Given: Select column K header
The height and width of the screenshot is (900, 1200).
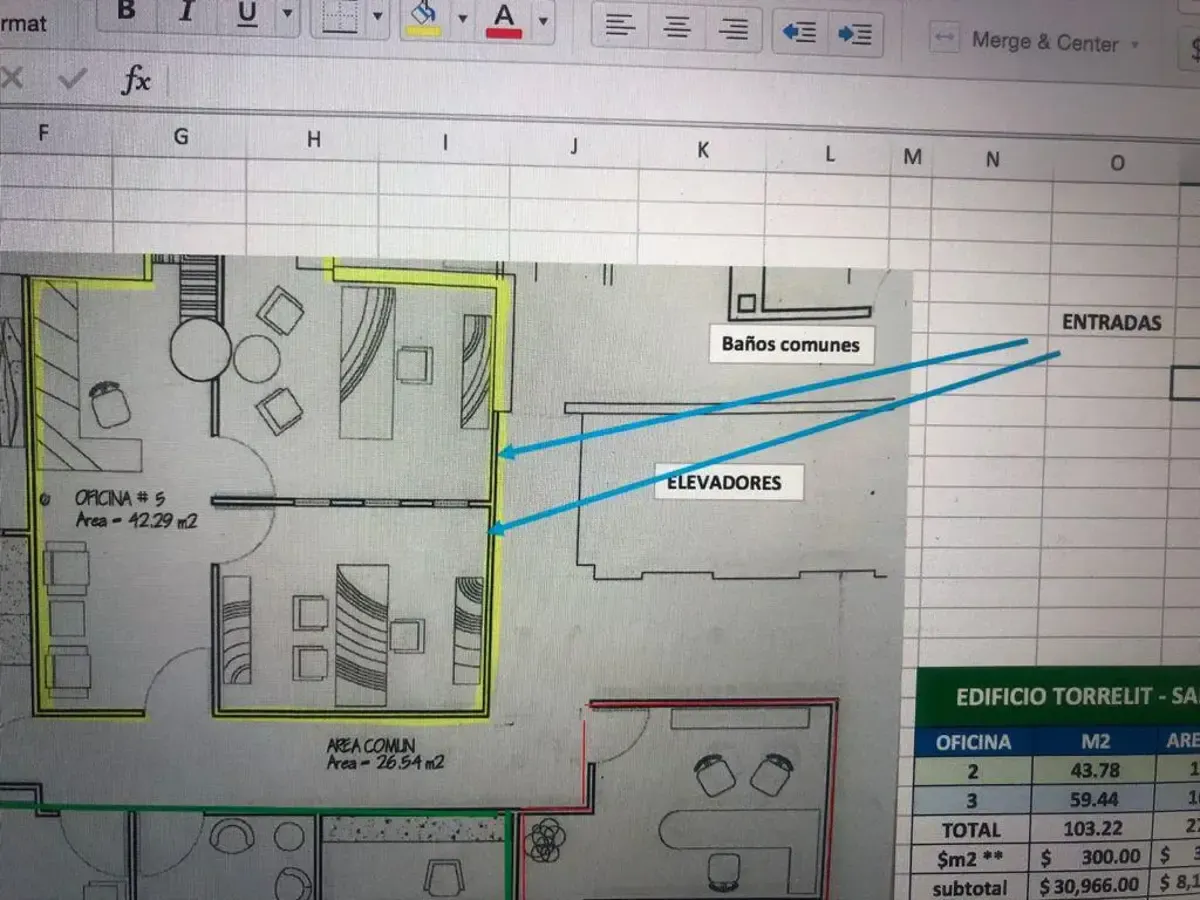Looking at the screenshot, I should [x=702, y=150].
